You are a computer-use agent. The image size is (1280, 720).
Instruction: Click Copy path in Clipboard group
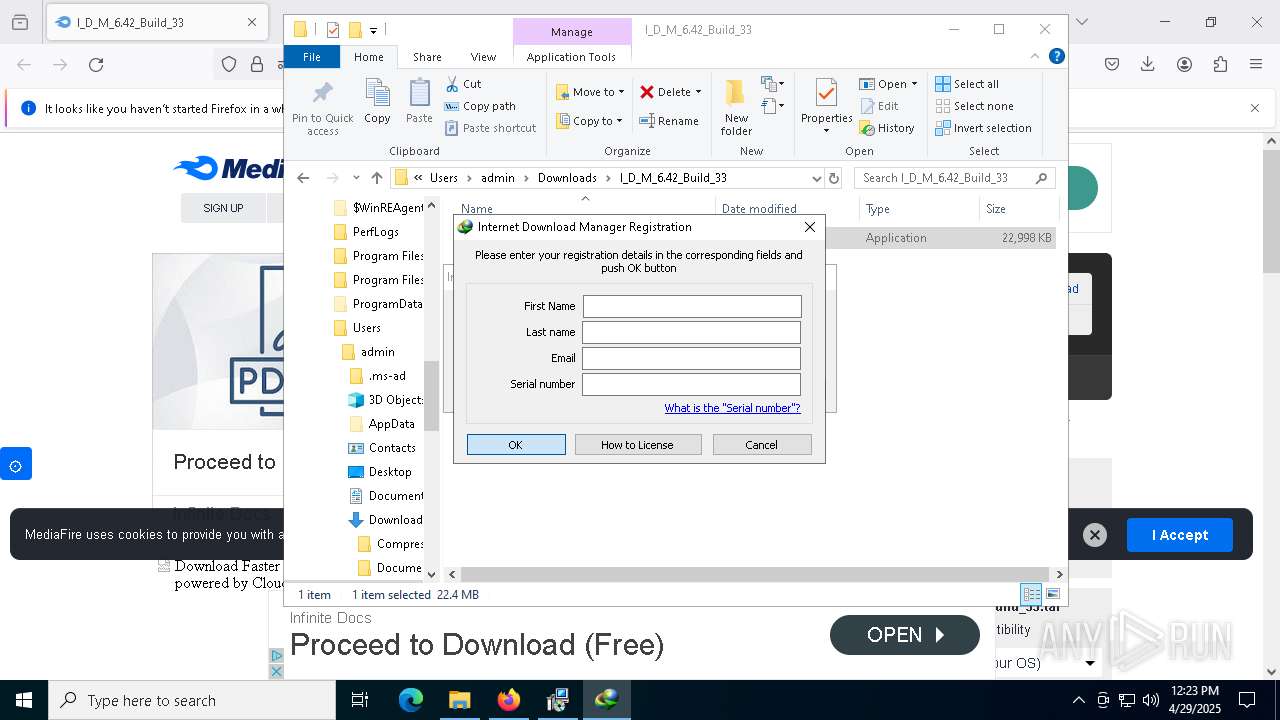click(480, 106)
